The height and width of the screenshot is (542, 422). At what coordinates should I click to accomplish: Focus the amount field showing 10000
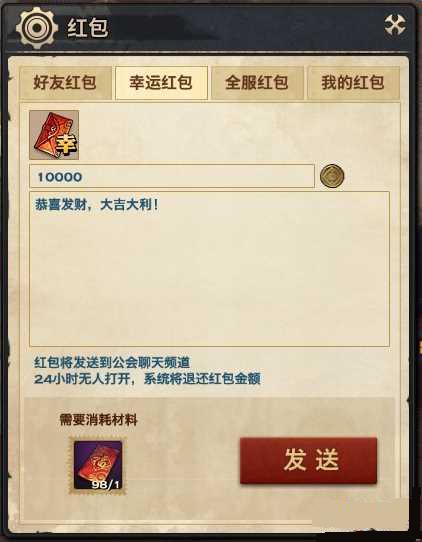pos(172,176)
